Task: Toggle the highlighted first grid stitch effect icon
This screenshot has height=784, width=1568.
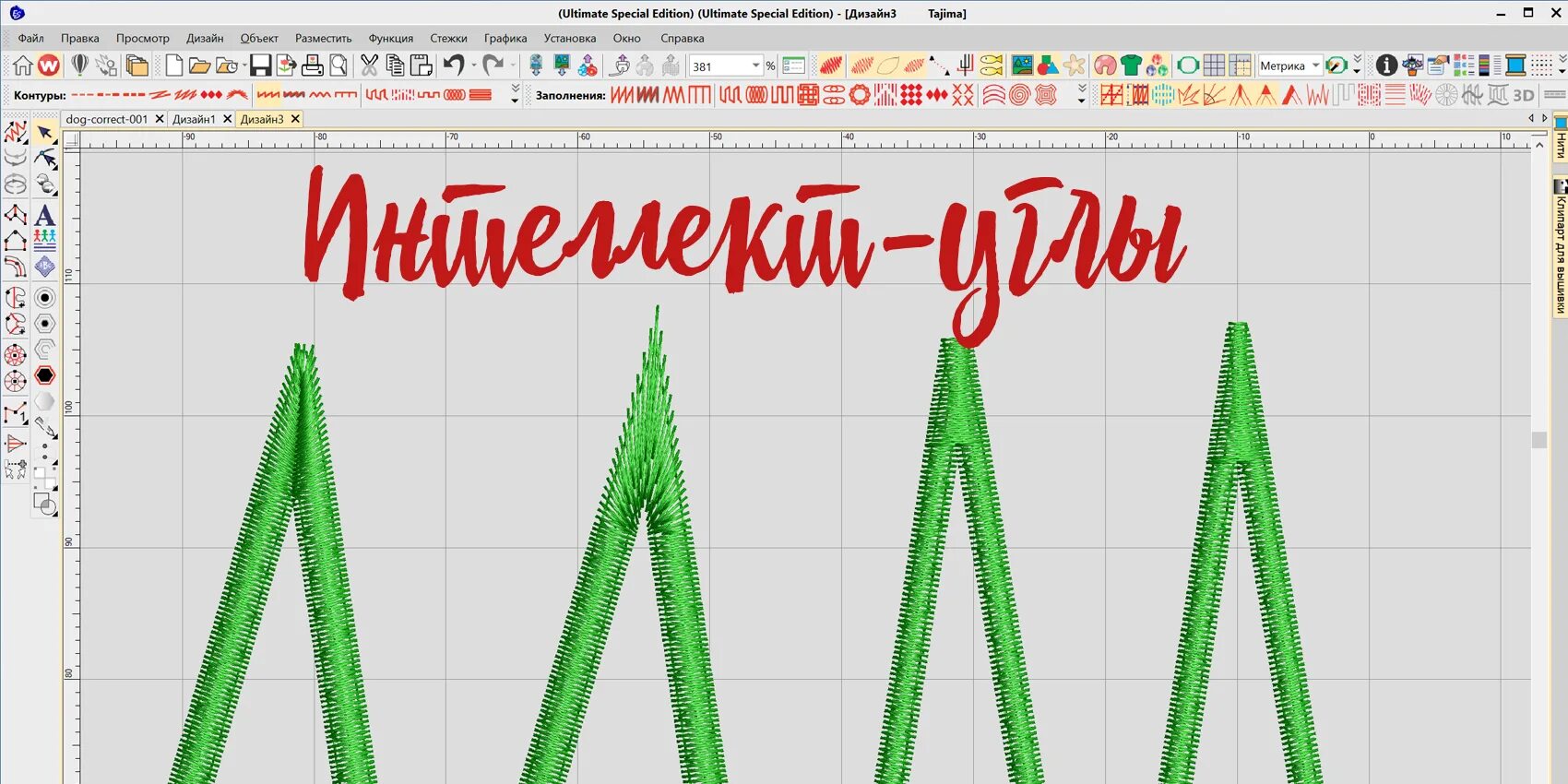Action: point(1112,95)
